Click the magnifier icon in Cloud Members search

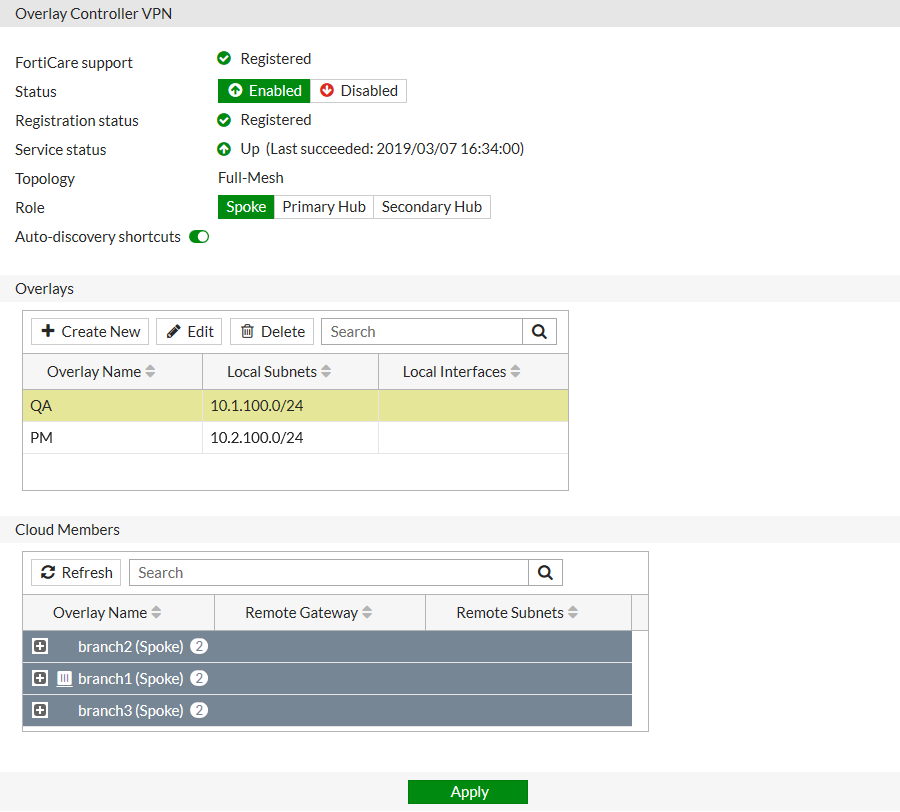coord(545,572)
